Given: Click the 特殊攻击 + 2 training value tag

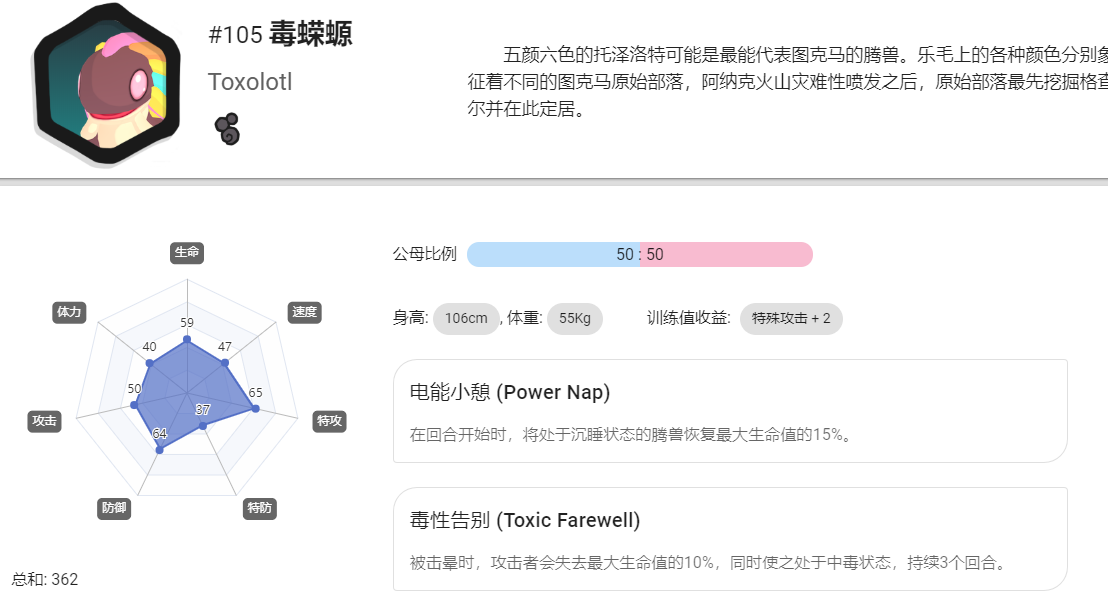Looking at the screenshot, I should click(791, 319).
